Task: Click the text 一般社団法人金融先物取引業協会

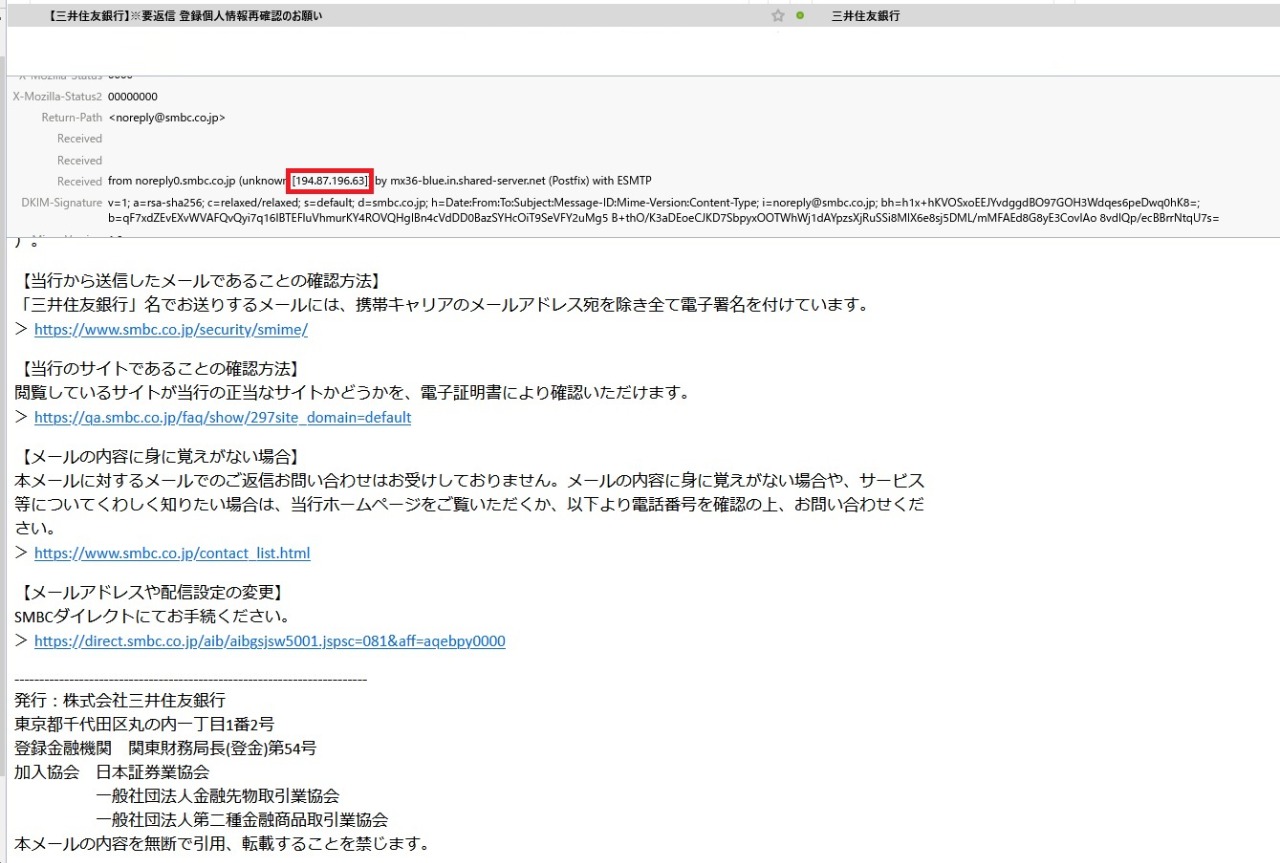Action: click(217, 795)
